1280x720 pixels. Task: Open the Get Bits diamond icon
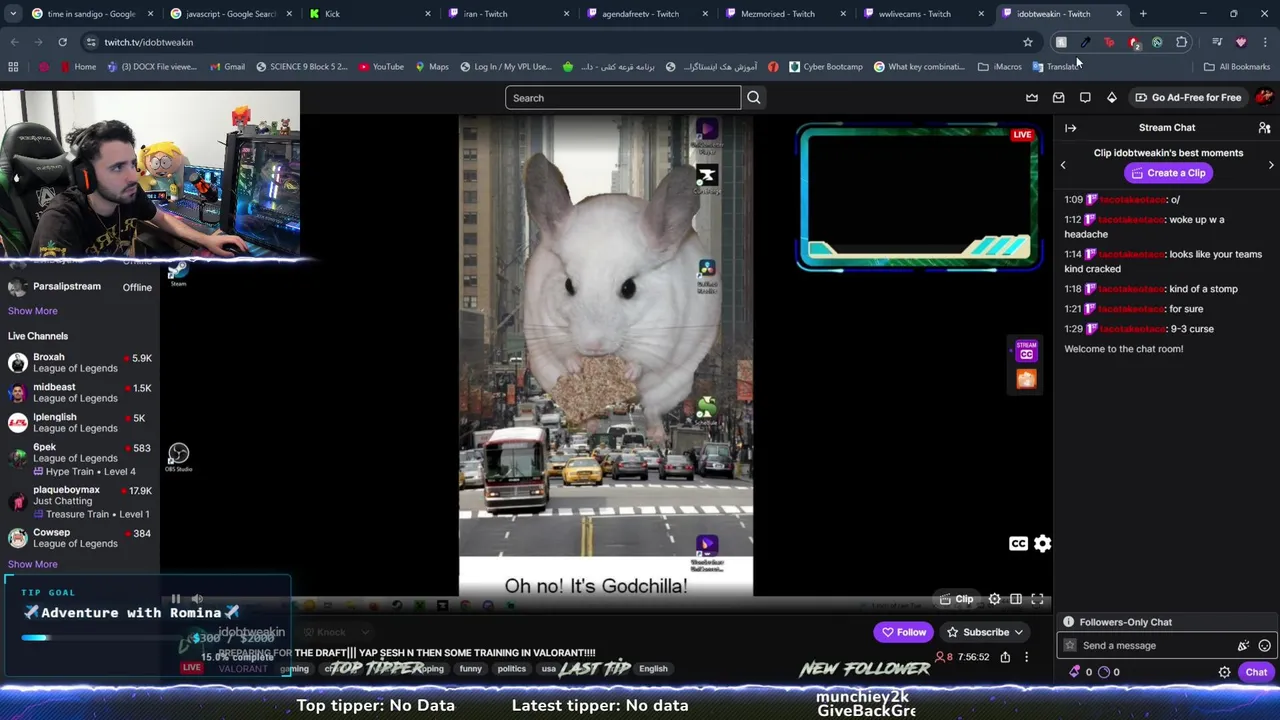coord(1111,98)
